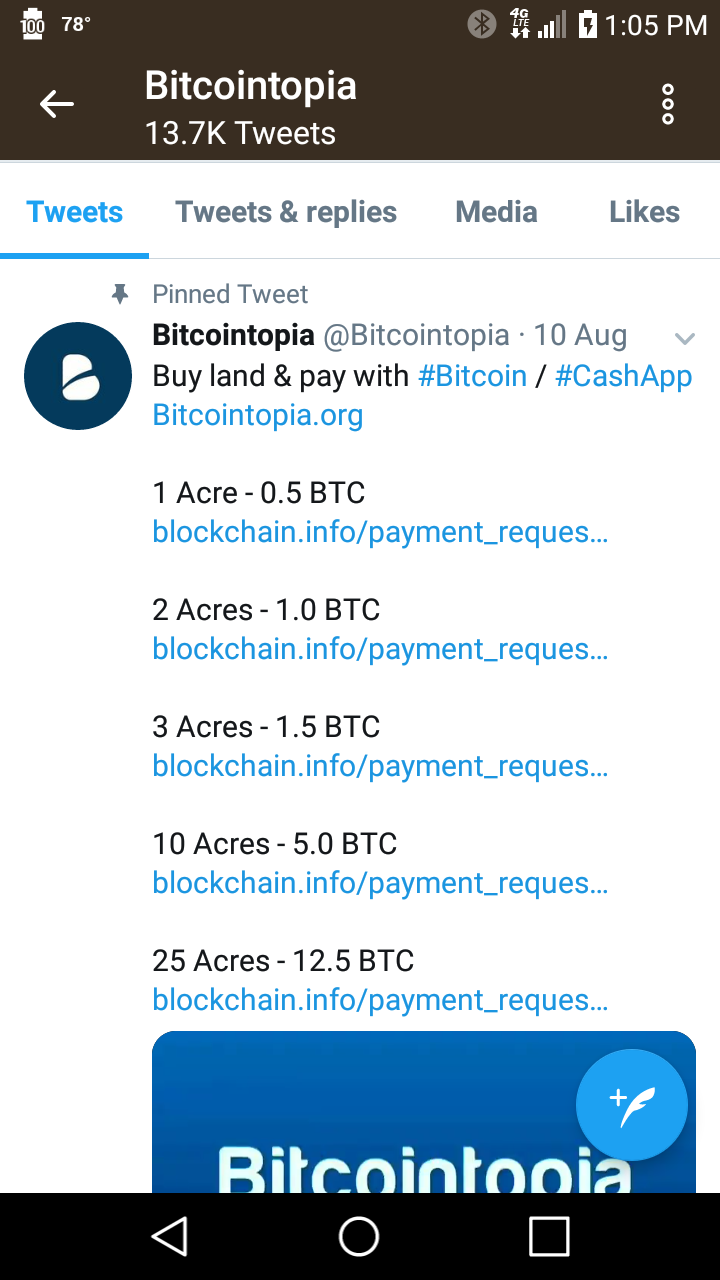
Task: Tap the pinned tweet pin icon
Action: 120,294
